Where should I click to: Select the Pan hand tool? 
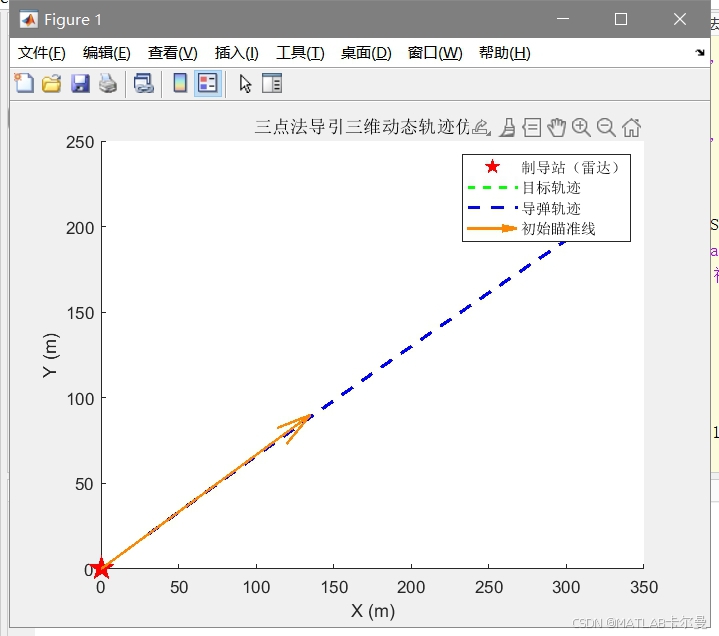coord(557,127)
